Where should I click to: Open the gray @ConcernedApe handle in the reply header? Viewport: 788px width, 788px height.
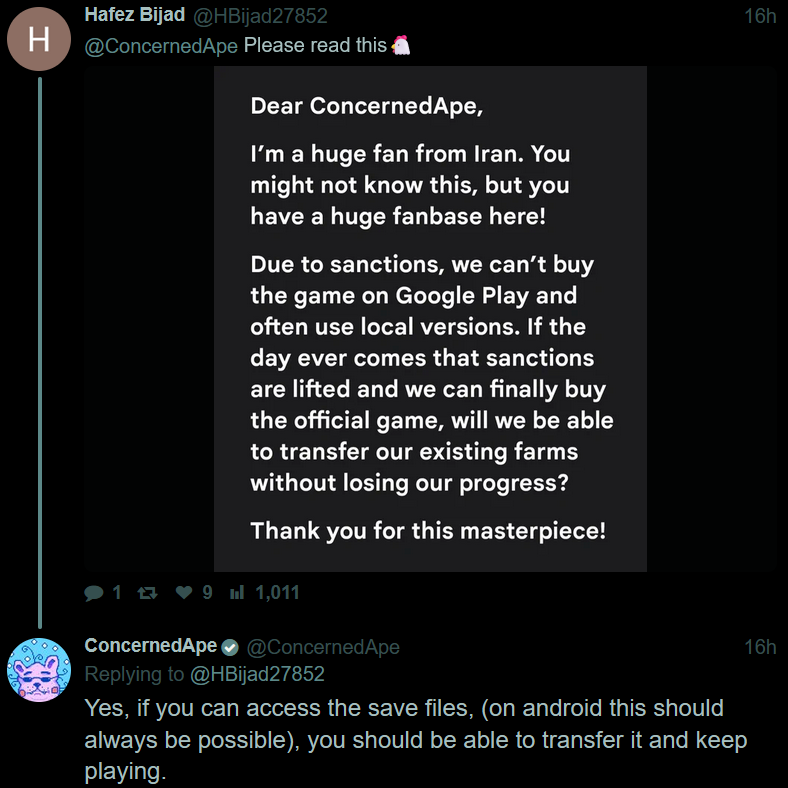tap(323, 647)
